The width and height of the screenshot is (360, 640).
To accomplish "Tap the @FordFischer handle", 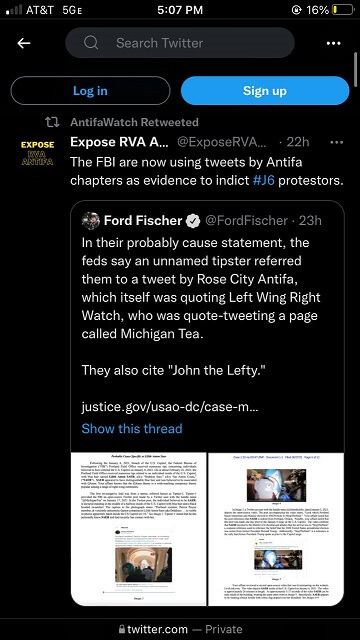I will coord(246,221).
